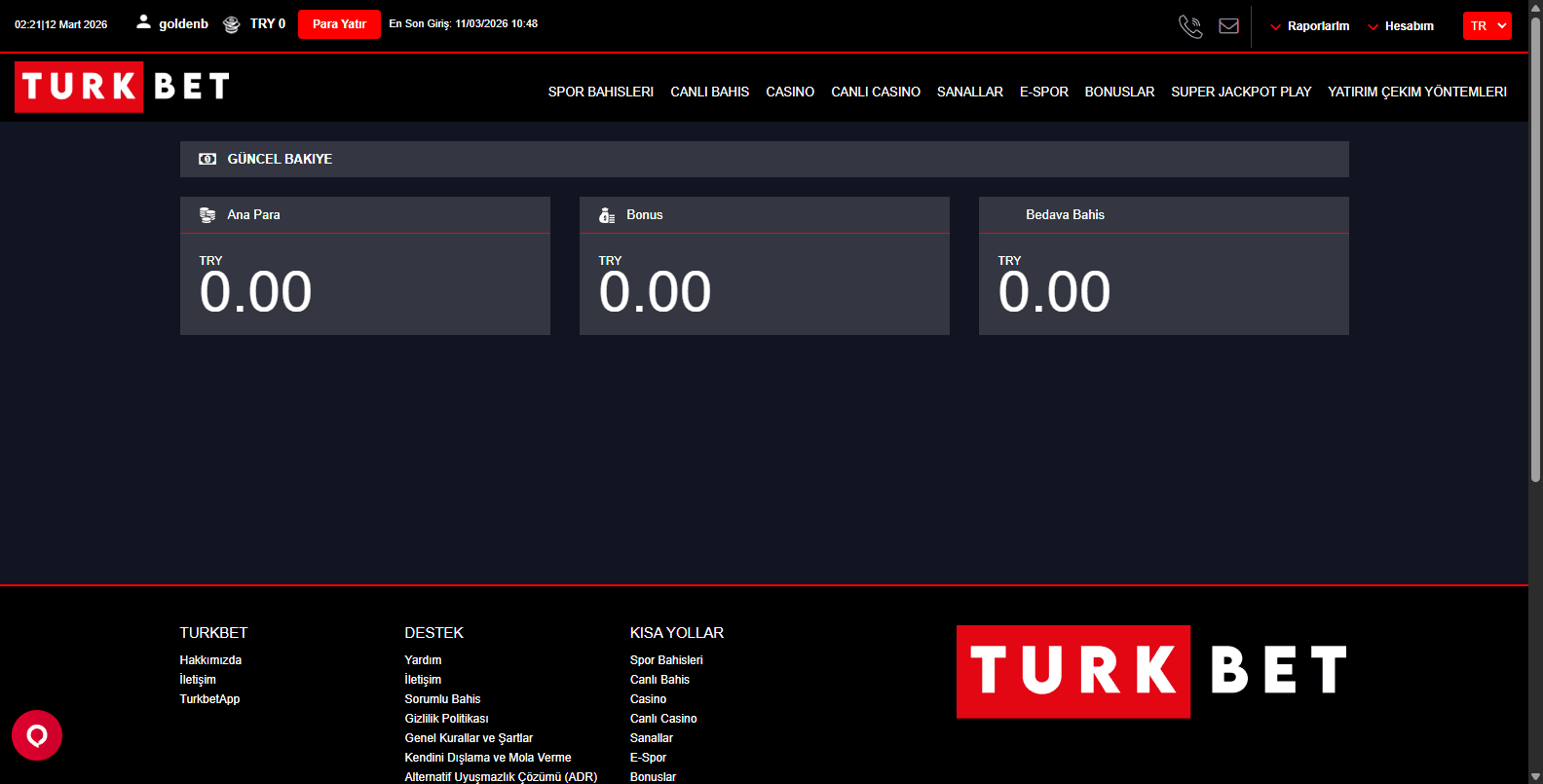
Task: Open footer Spor Bahisleri shortcut
Action: pos(666,660)
